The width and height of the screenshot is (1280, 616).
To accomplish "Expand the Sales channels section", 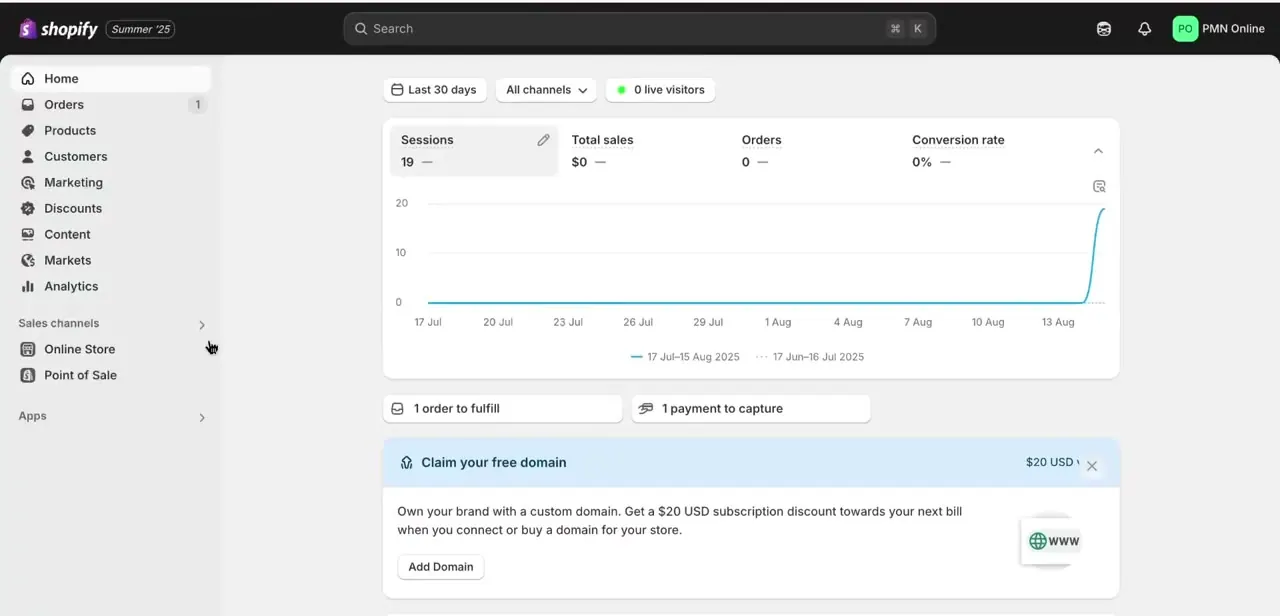I will (x=202, y=325).
